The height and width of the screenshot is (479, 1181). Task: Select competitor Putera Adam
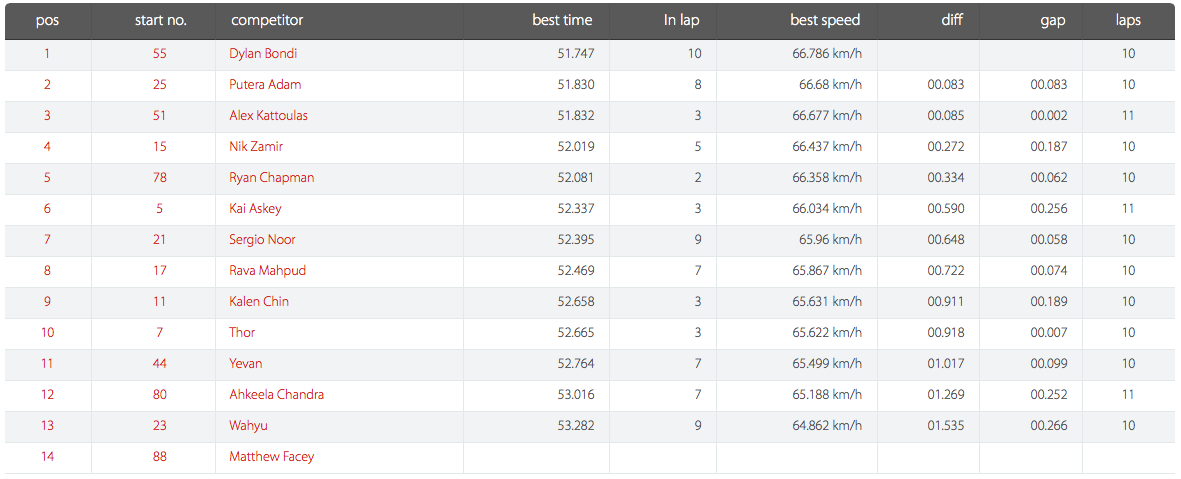(x=265, y=84)
